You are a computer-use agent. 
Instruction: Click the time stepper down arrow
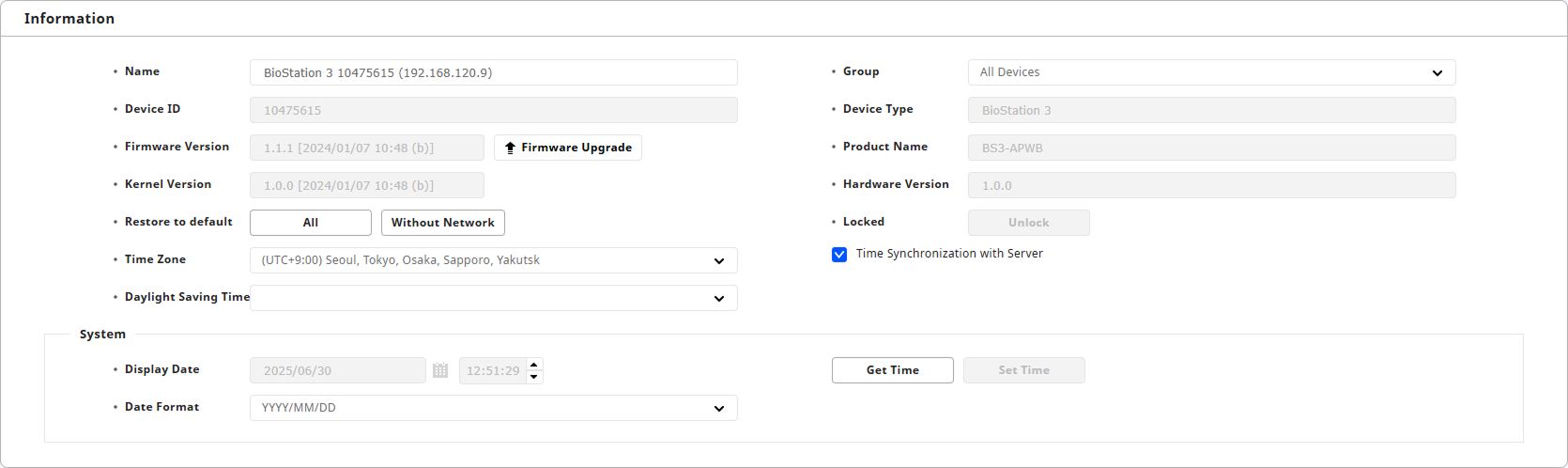click(534, 377)
